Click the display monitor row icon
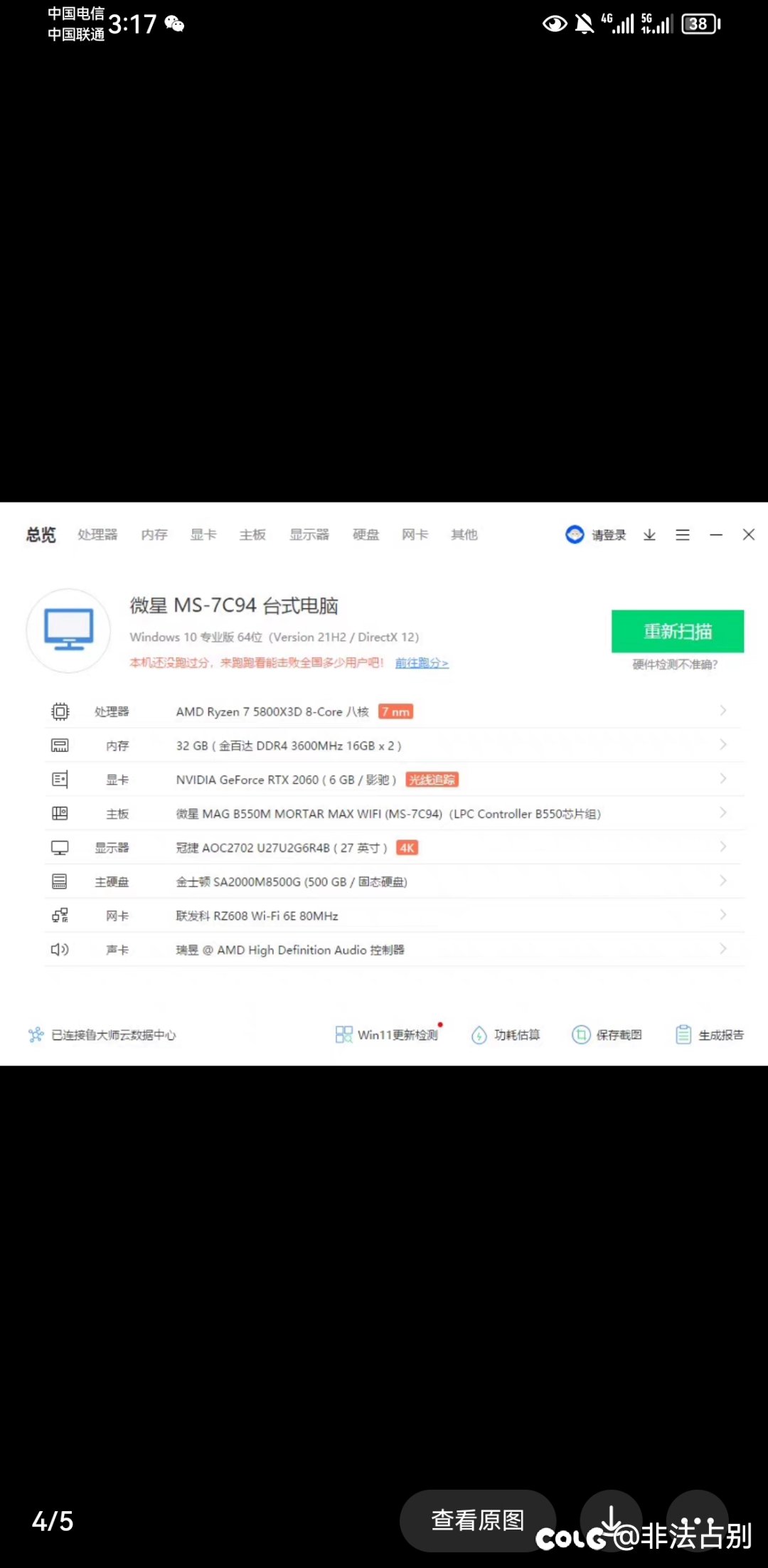The width and height of the screenshot is (768, 1568). point(60,847)
